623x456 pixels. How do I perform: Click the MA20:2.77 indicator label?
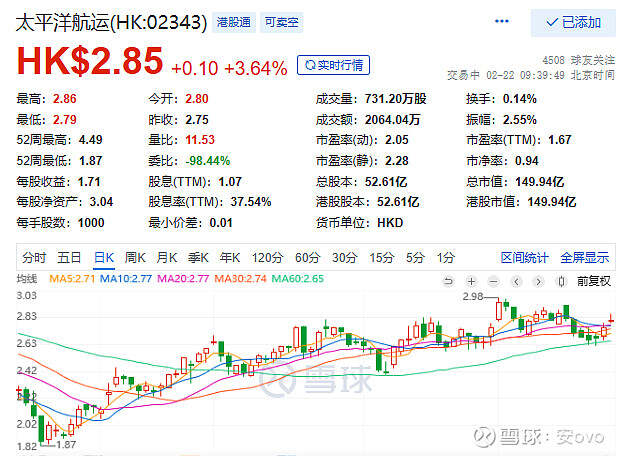coord(183,279)
